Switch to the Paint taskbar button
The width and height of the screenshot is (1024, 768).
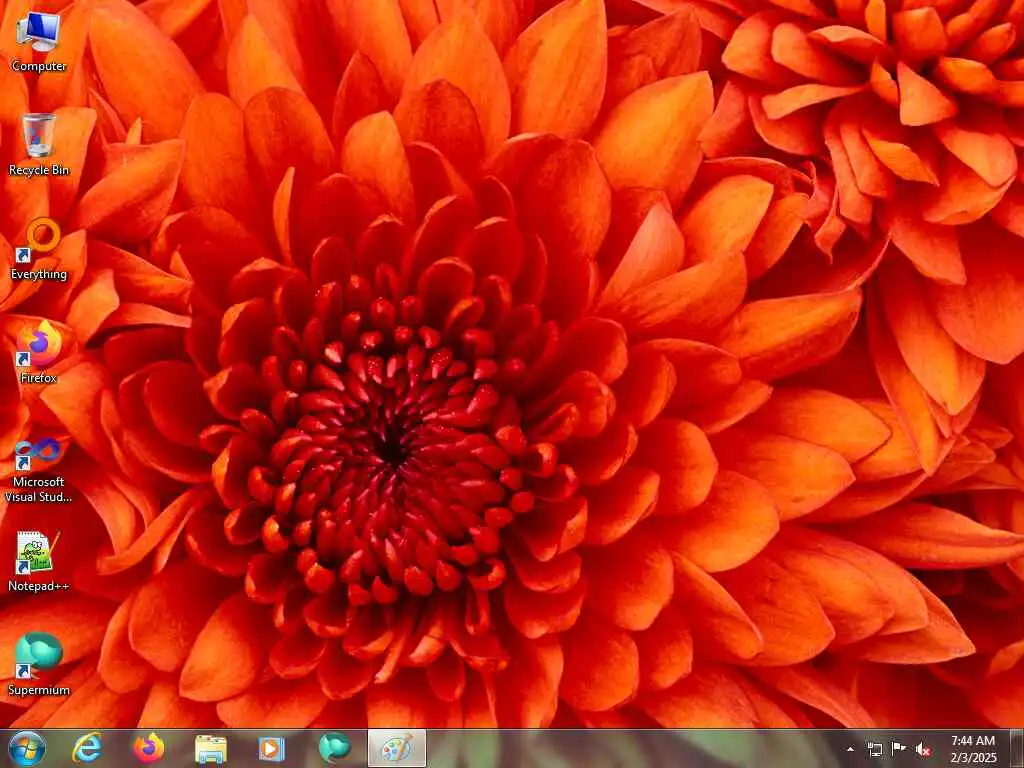[x=397, y=748]
